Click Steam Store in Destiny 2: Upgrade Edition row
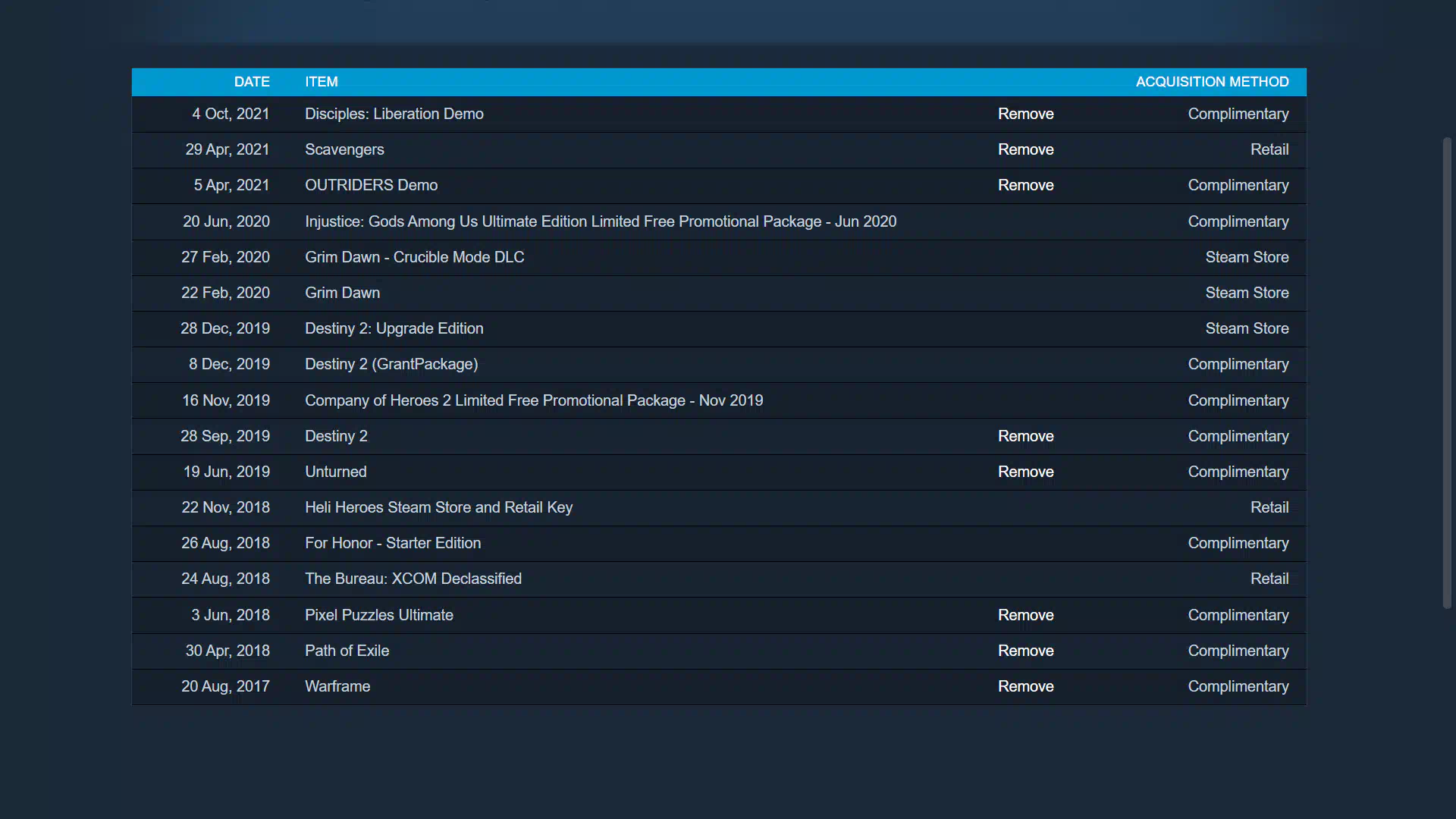Screen dimensions: 1456x819 click(1247, 328)
